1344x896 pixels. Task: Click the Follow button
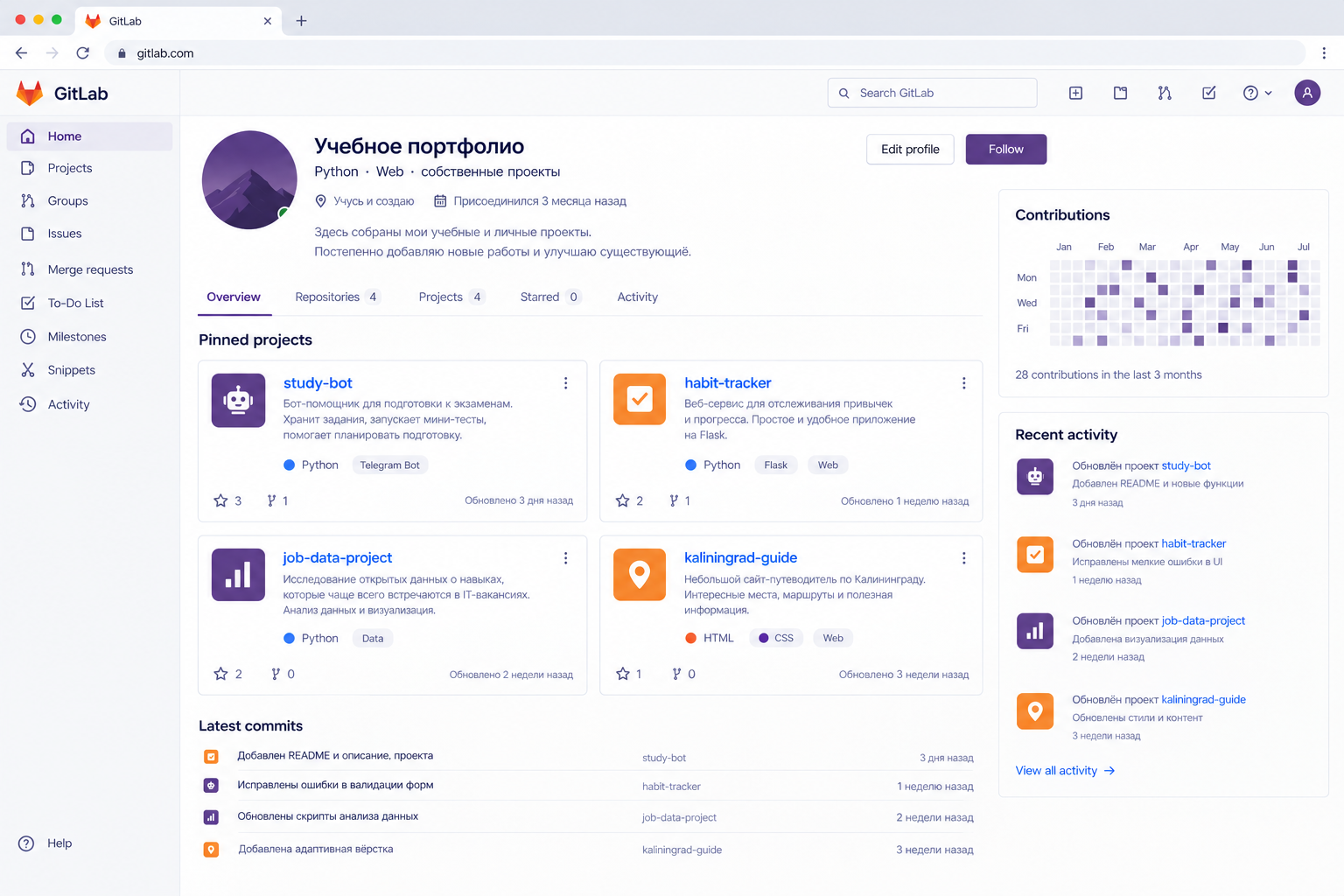[1006, 150]
